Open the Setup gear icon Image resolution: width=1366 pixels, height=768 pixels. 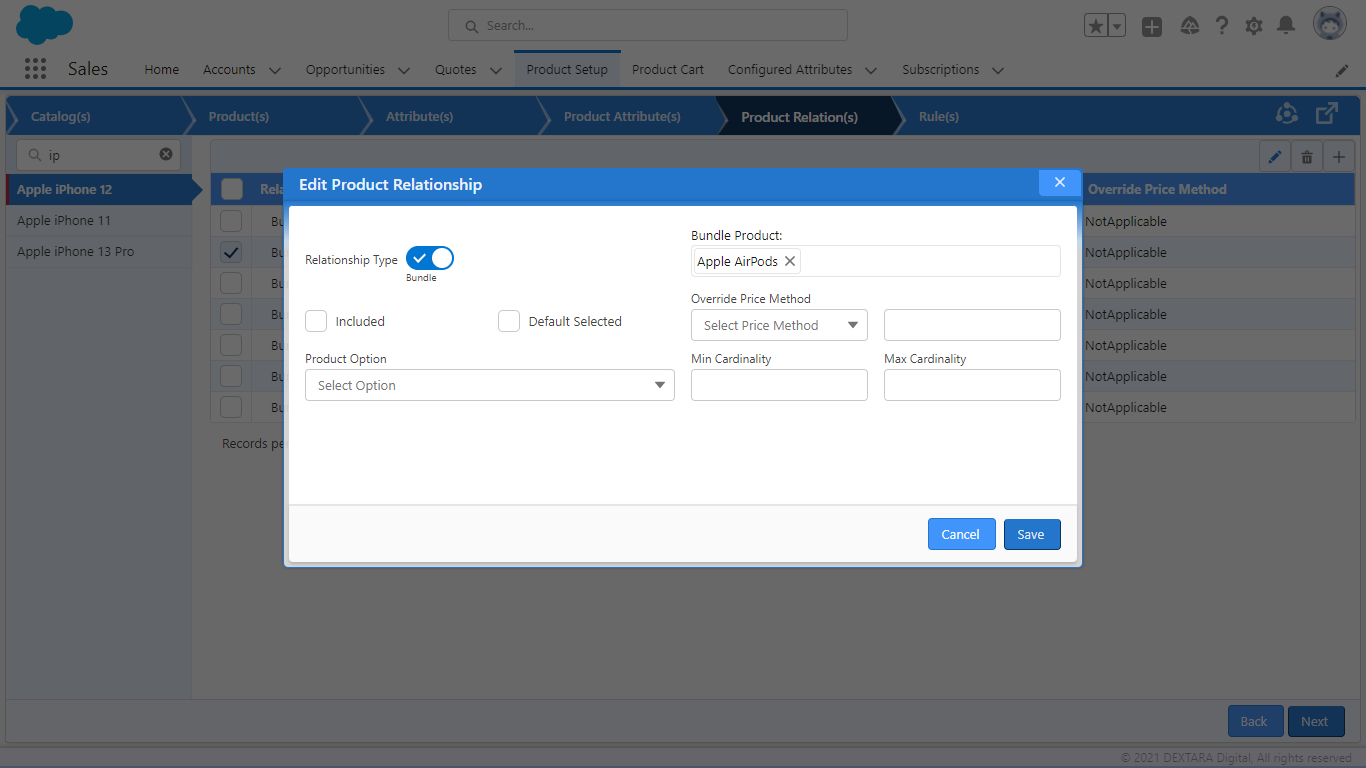coord(1254,27)
